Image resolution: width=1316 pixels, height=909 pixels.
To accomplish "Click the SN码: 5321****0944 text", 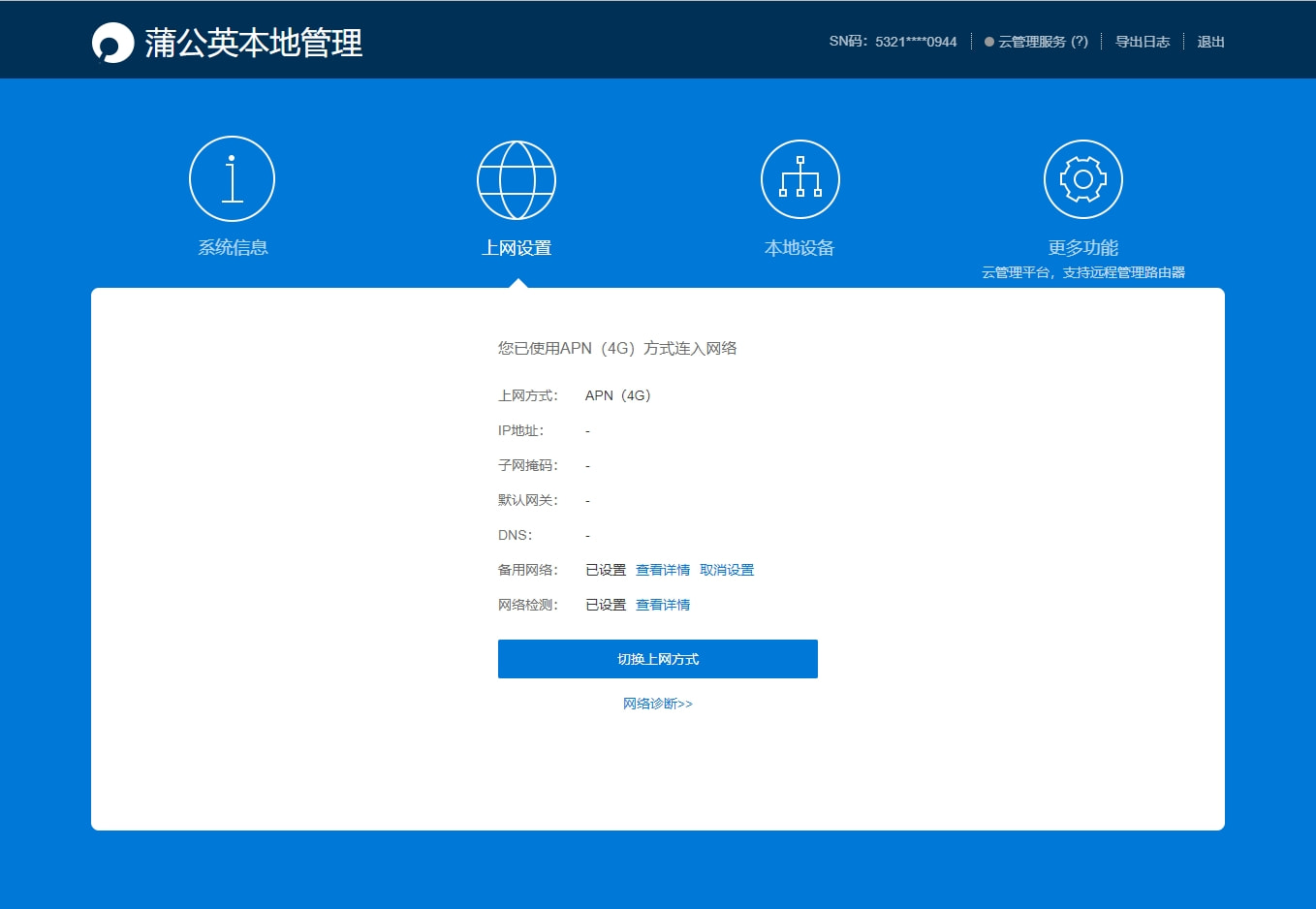I will 893,42.
